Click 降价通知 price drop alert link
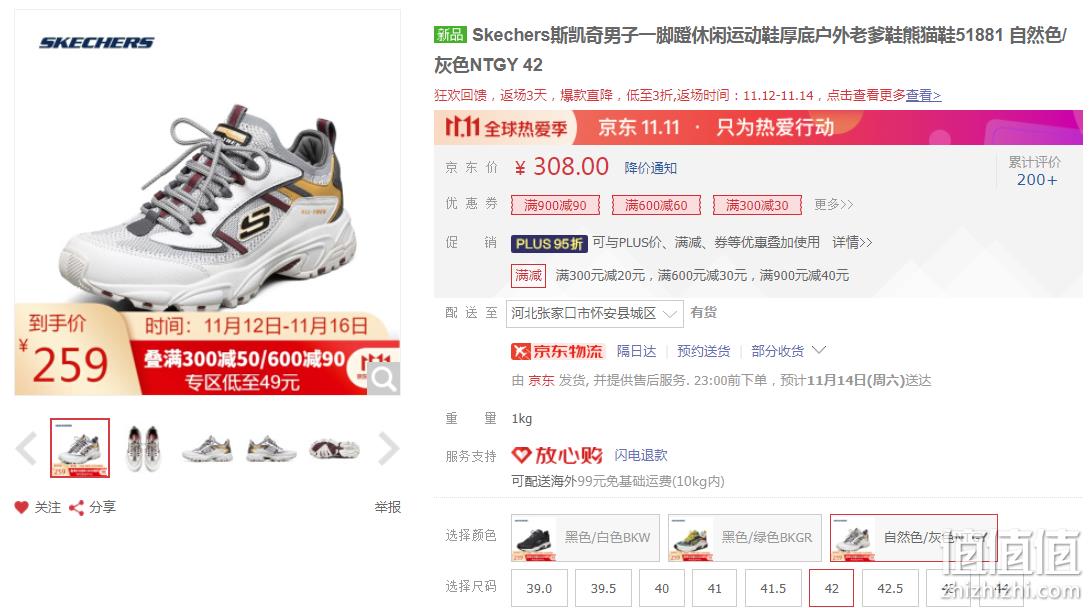The width and height of the screenshot is (1090, 608). pos(651,168)
